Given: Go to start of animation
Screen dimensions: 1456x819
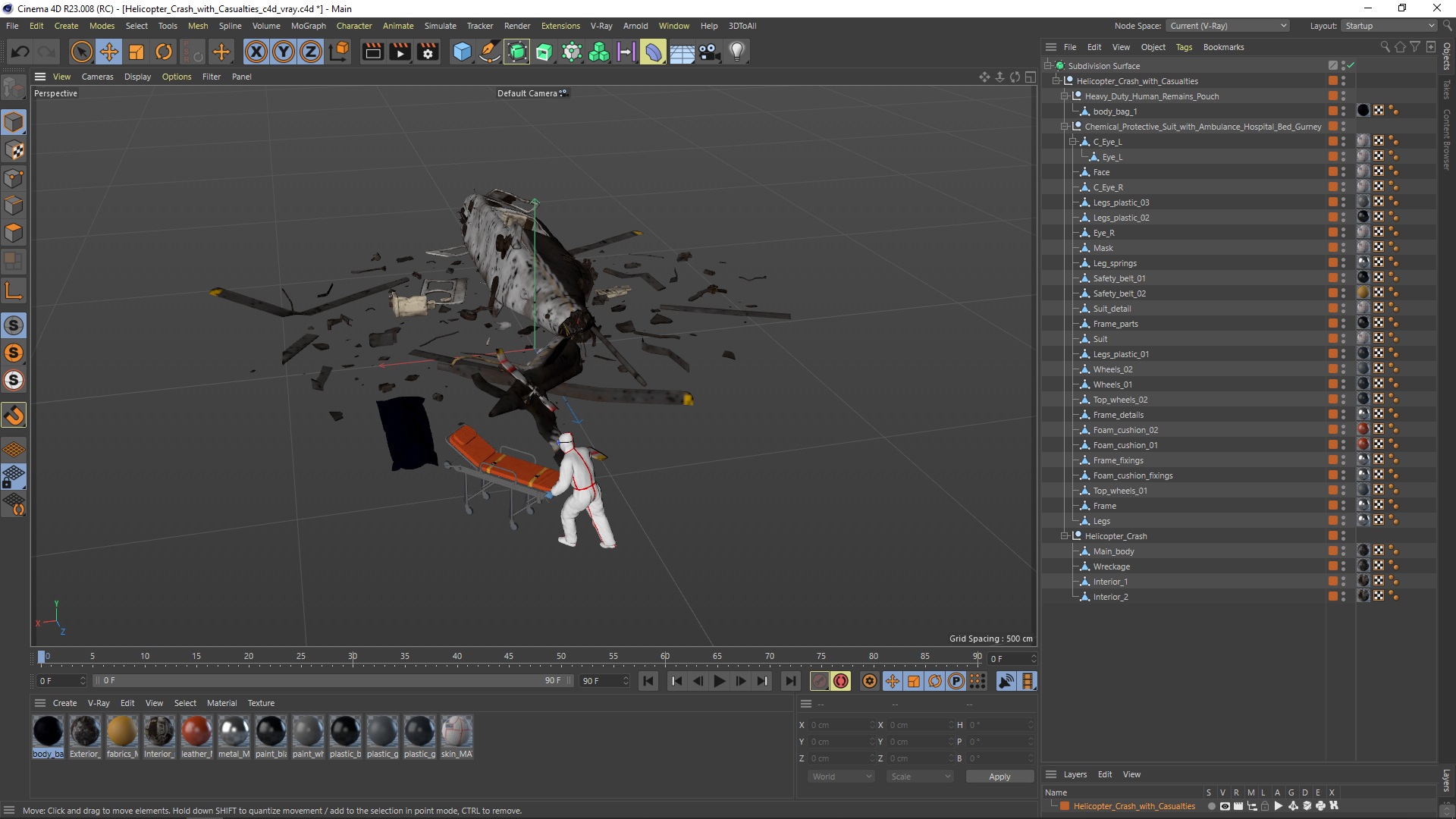Looking at the screenshot, I should (x=648, y=681).
